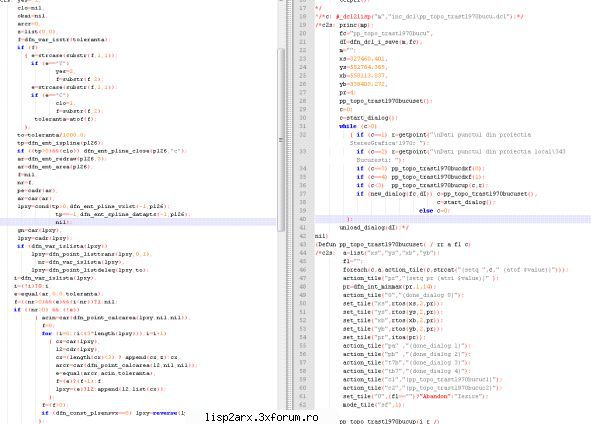Click the 'mode_tile' line numbered 62

373,405
